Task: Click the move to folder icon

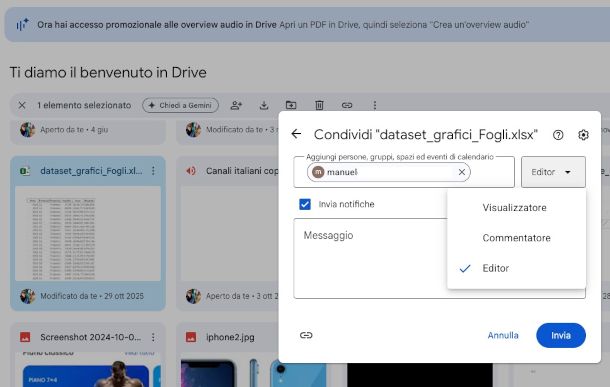Action: [x=291, y=105]
